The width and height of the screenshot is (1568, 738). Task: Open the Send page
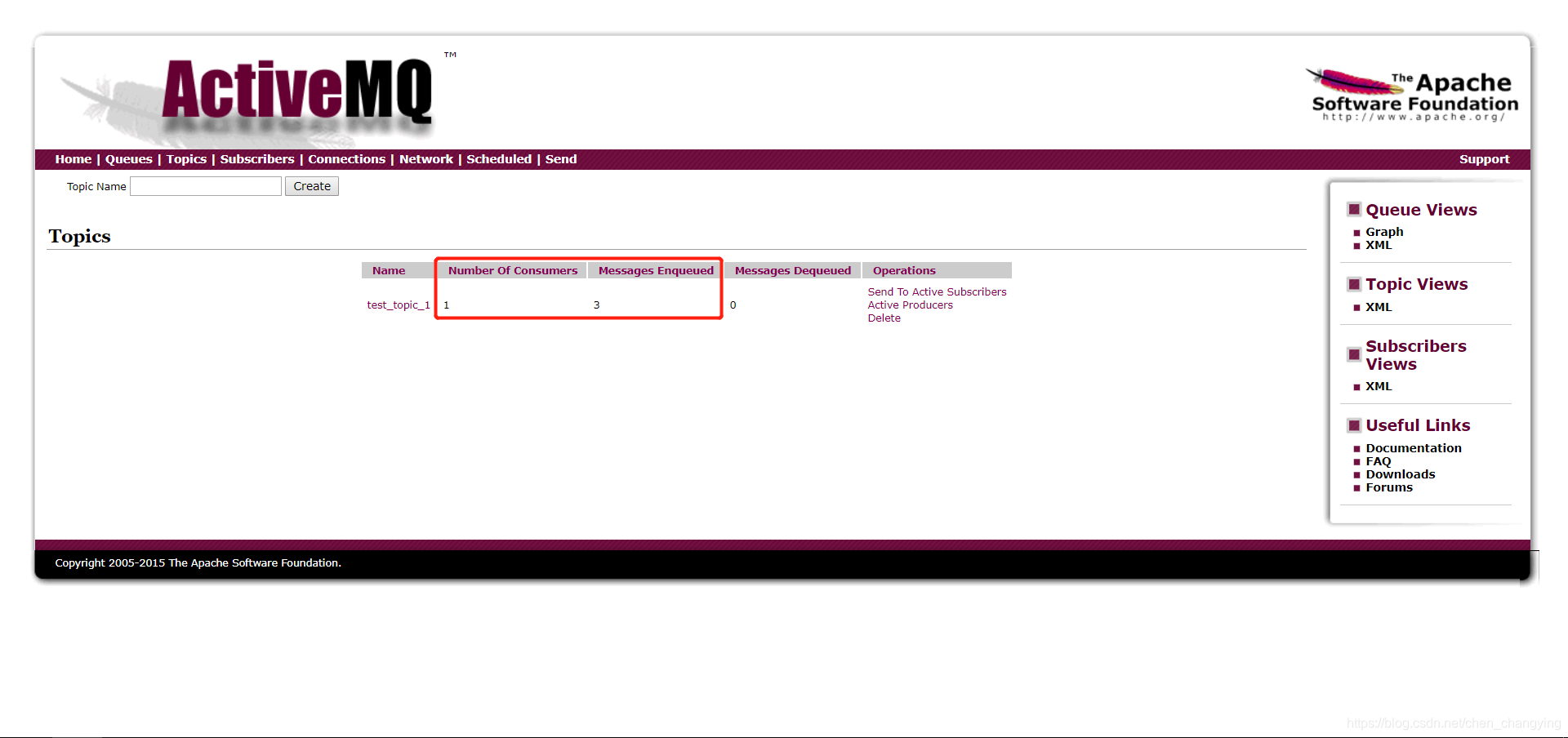561,159
